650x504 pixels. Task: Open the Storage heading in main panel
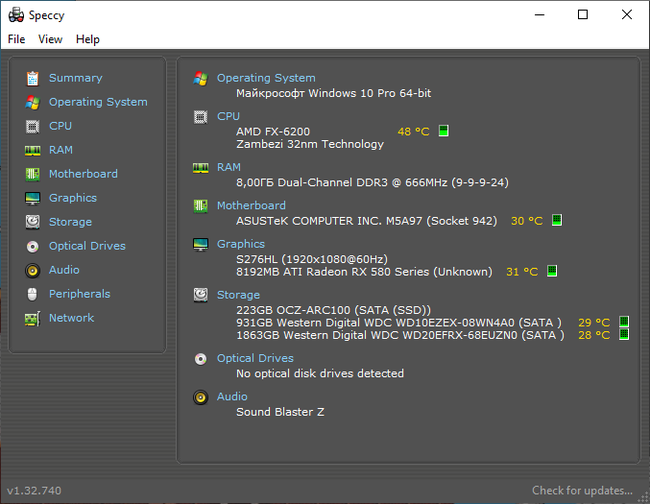click(x=238, y=295)
